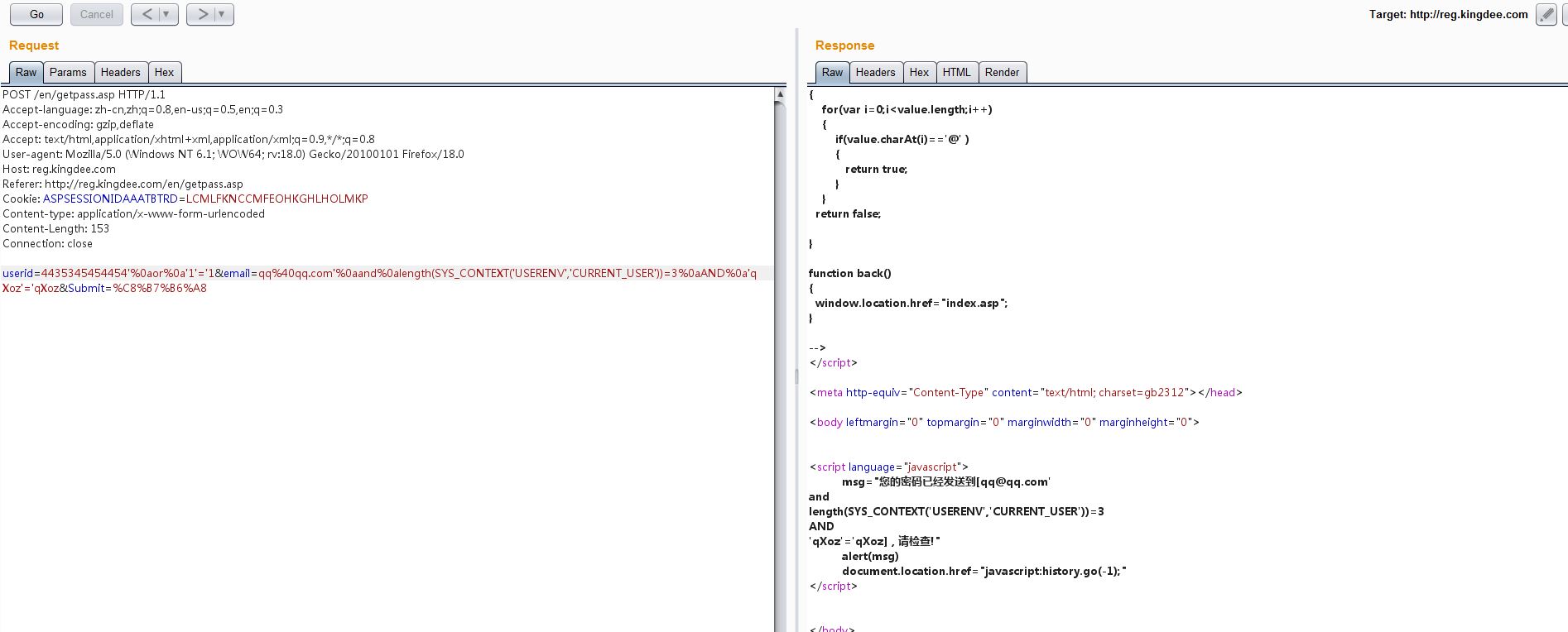Go to next request with right arrow

click(x=203, y=14)
